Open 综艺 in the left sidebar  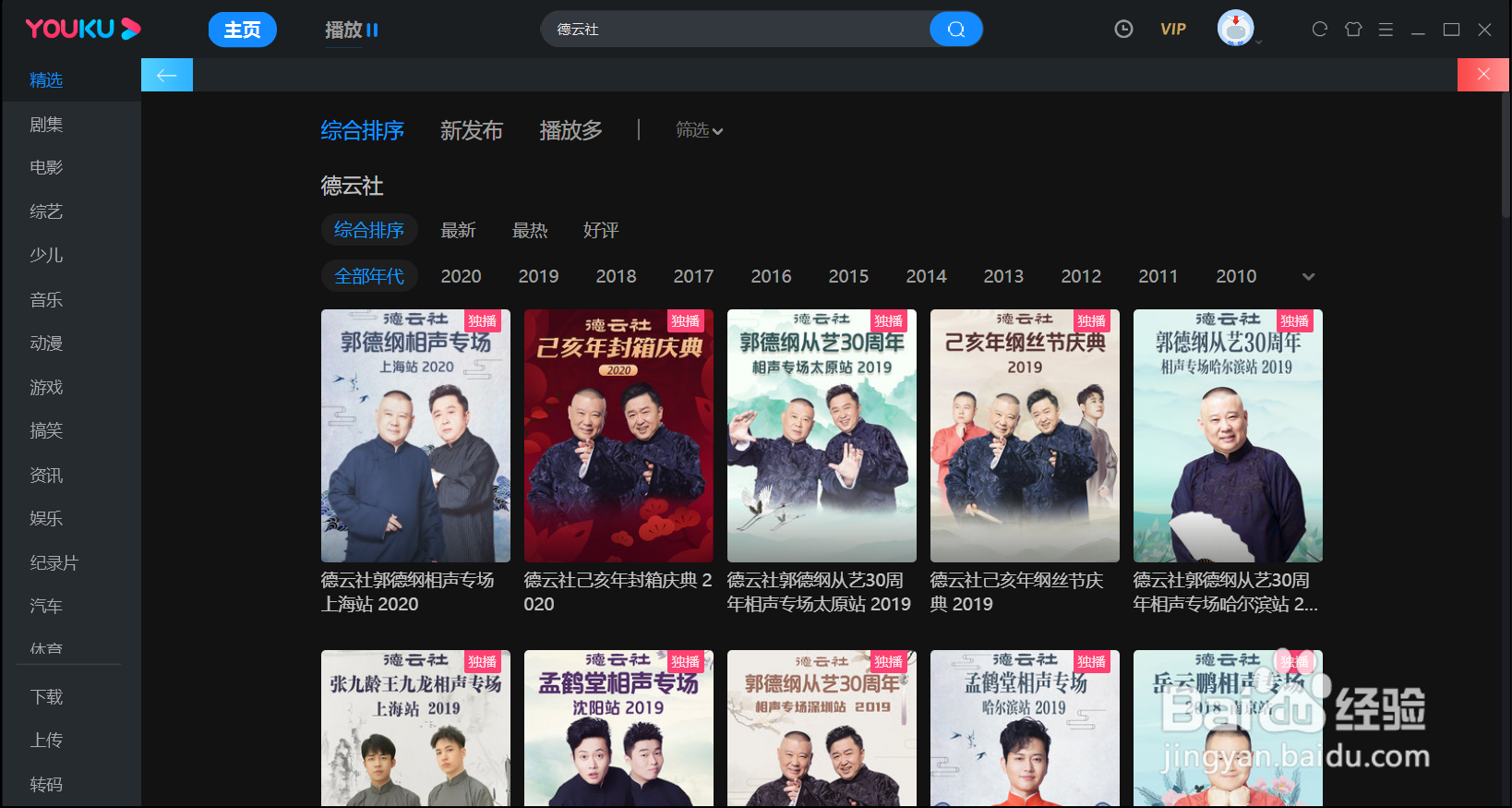coord(46,211)
